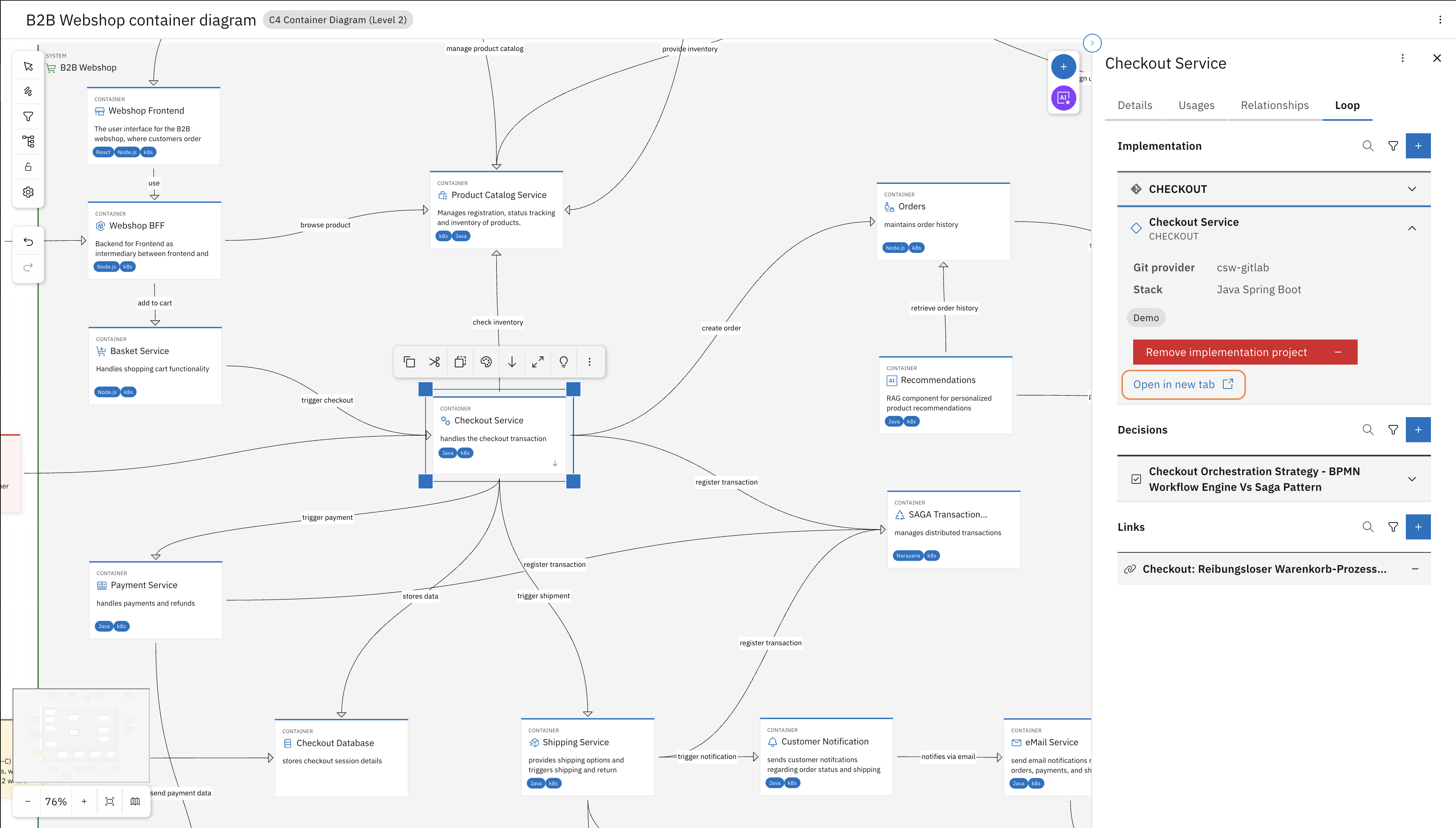Viewport: 1456px width, 828px height.
Task: Collapse the Checkout Service implementation entry
Action: pos(1412,229)
